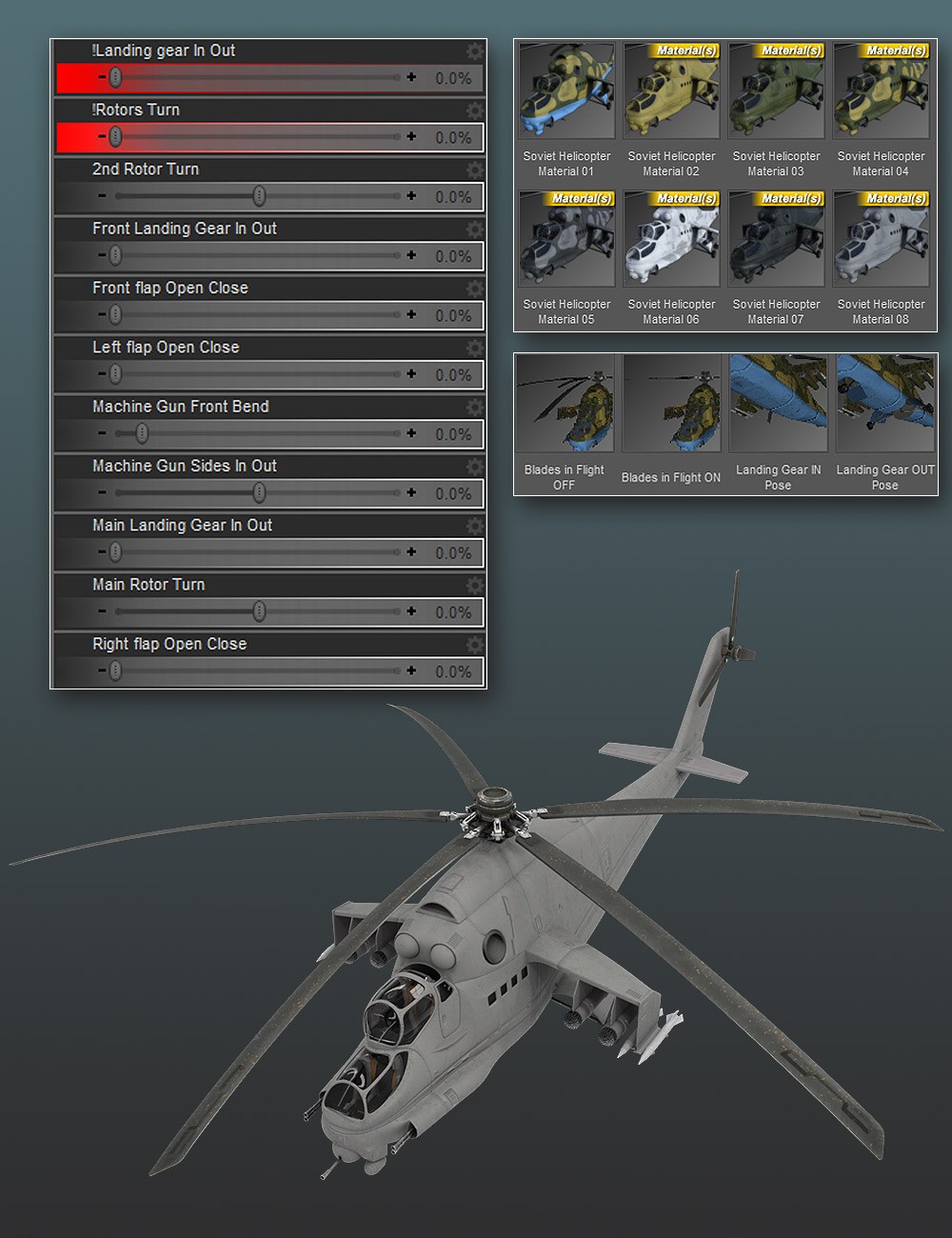Apply Landing Gear IN Pose
The height and width of the screenshot is (1238, 952).
tap(778, 423)
